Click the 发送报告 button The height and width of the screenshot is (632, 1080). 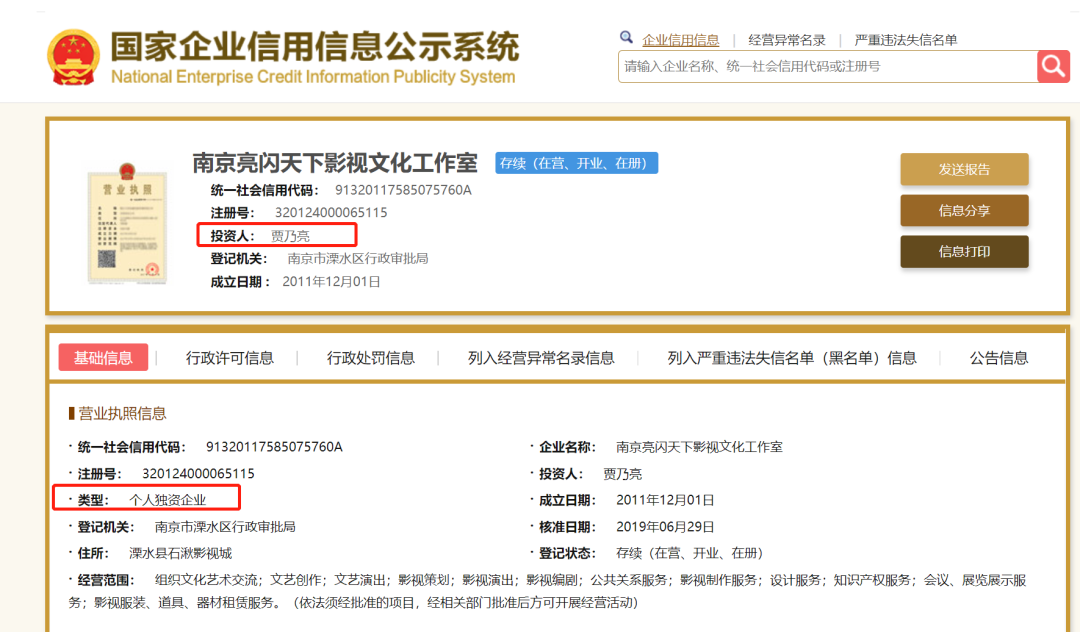964,169
